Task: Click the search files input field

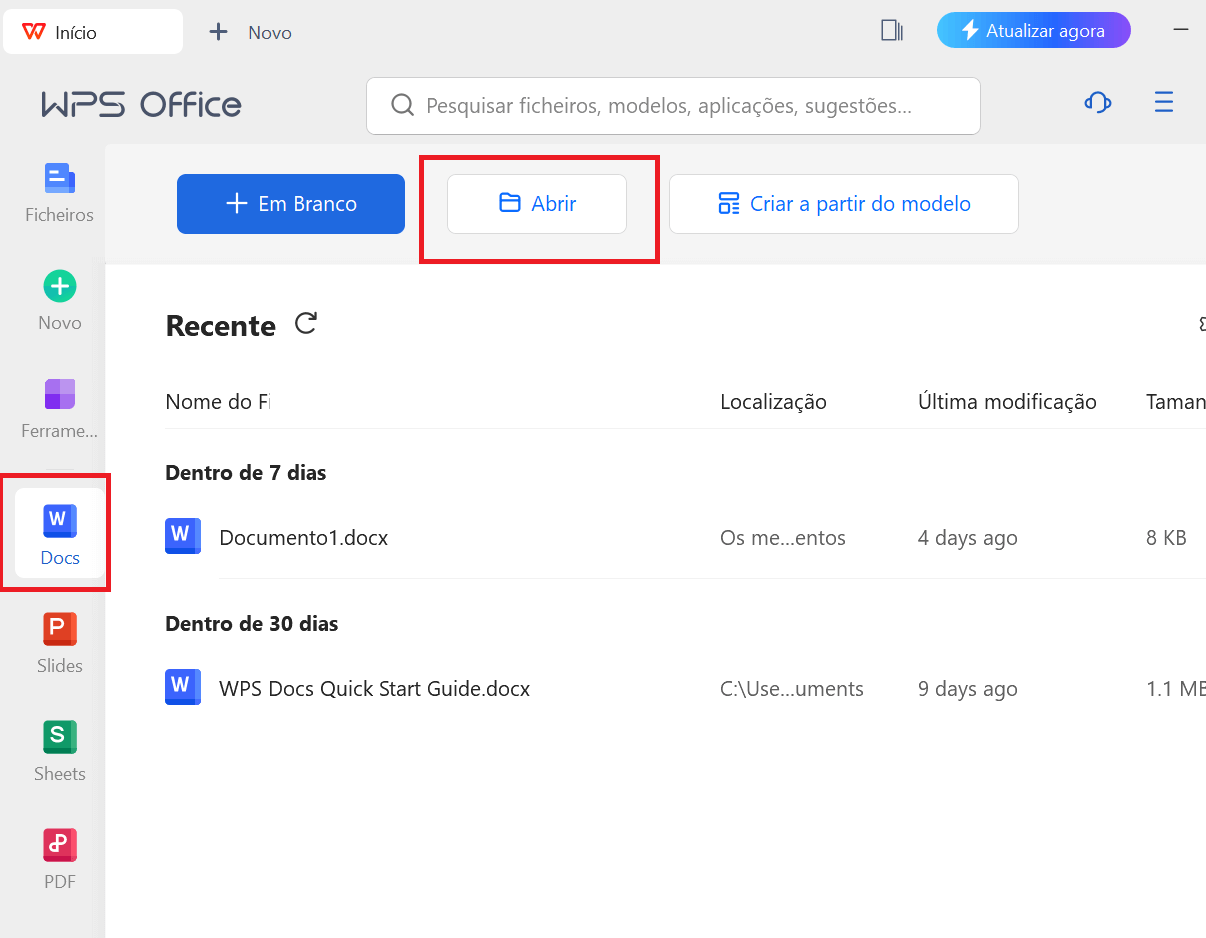Action: click(x=673, y=105)
